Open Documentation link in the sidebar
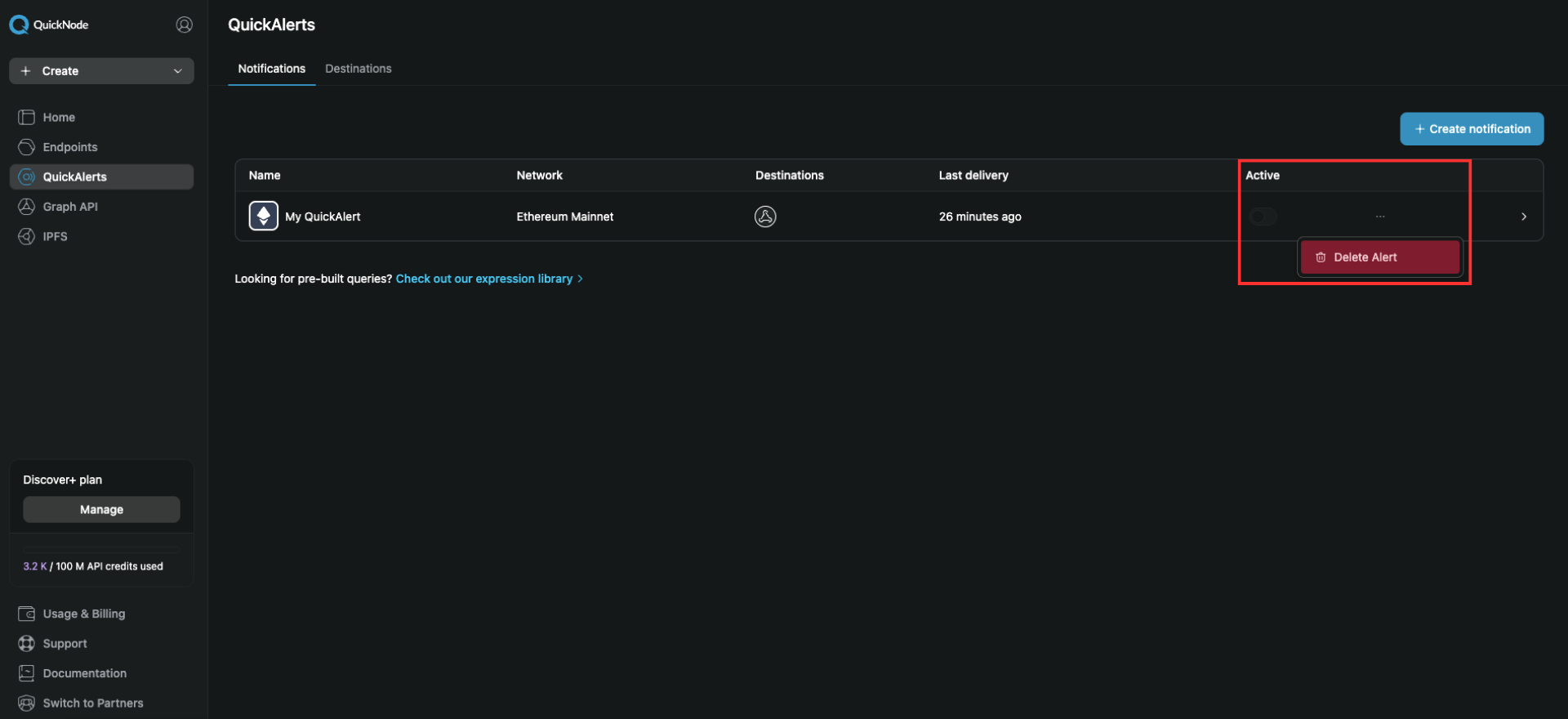The height and width of the screenshot is (719, 1568). coord(85,673)
